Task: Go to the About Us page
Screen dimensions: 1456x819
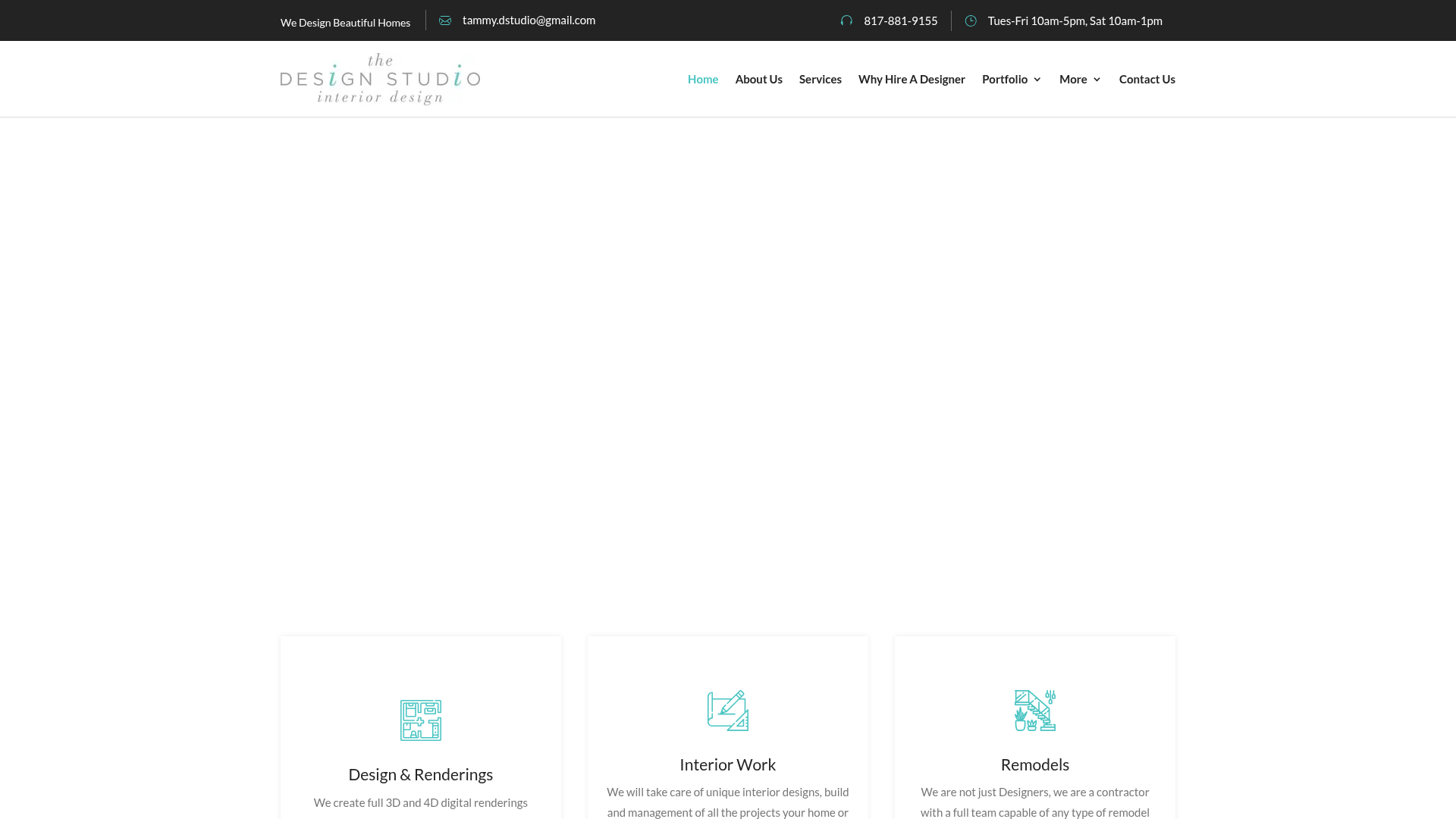Action: click(x=758, y=79)
